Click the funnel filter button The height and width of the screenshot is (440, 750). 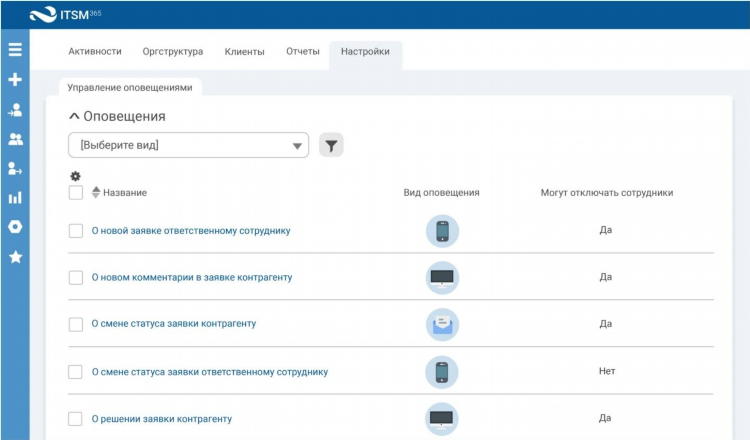(331, 145)
